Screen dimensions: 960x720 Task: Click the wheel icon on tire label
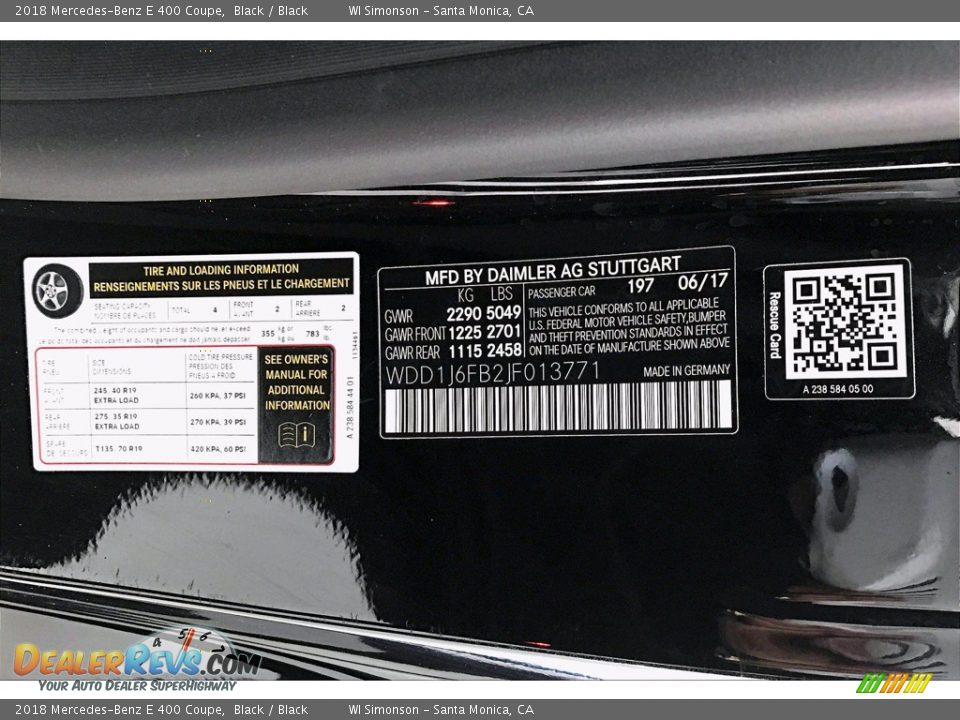click(57, 291)
